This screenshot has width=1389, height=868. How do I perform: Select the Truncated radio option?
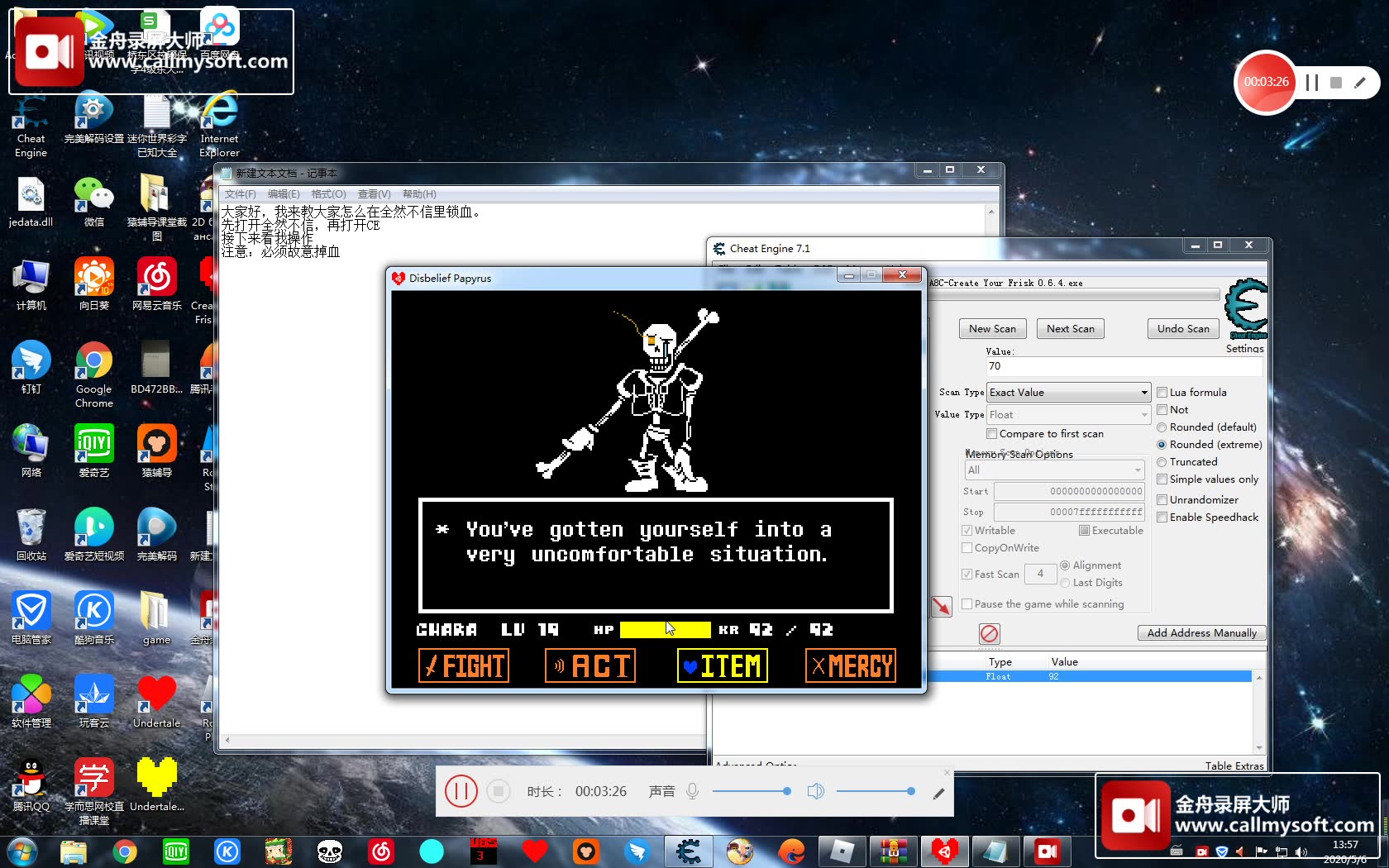coord(1162,462)
